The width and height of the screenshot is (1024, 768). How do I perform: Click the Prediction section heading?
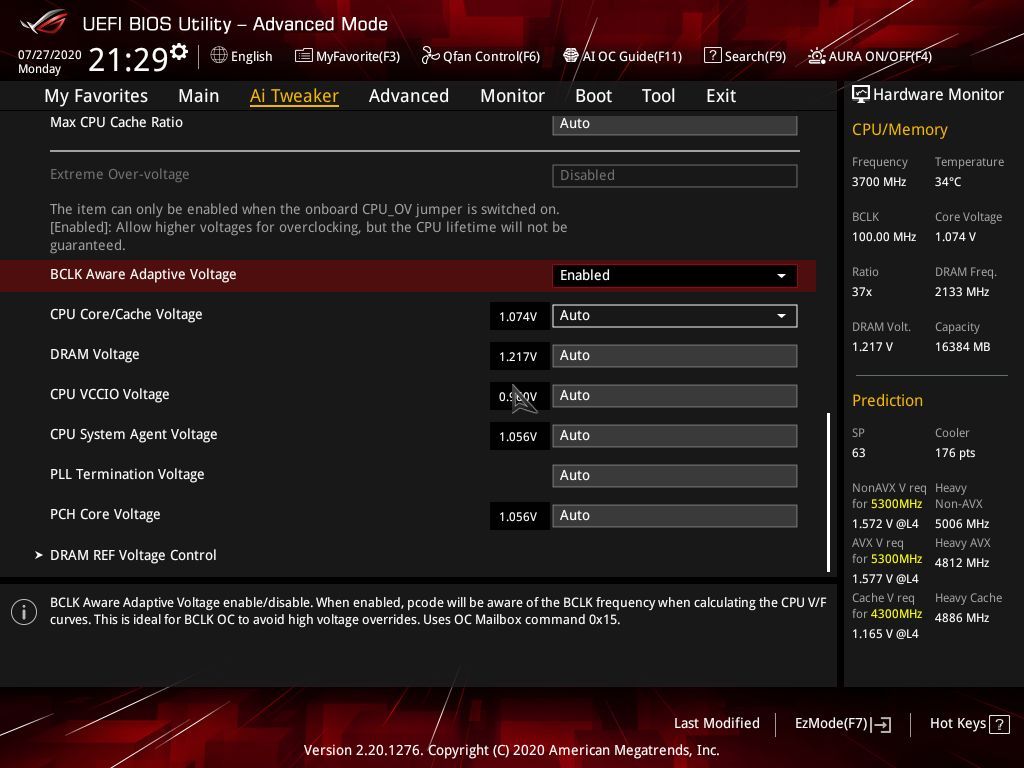click(888, 400)
